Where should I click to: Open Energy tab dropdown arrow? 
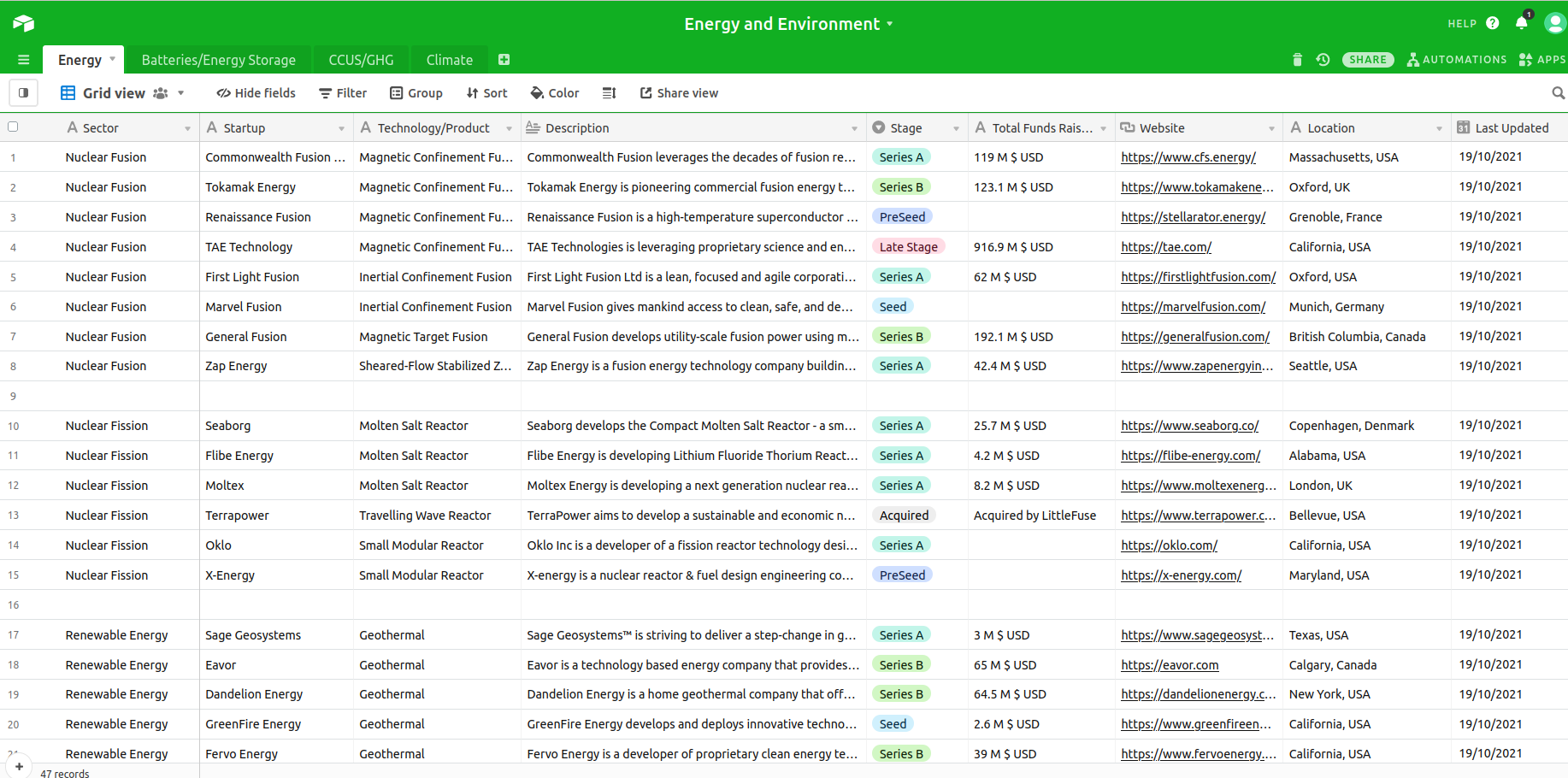pyautogui.click(x=112, y=59)
